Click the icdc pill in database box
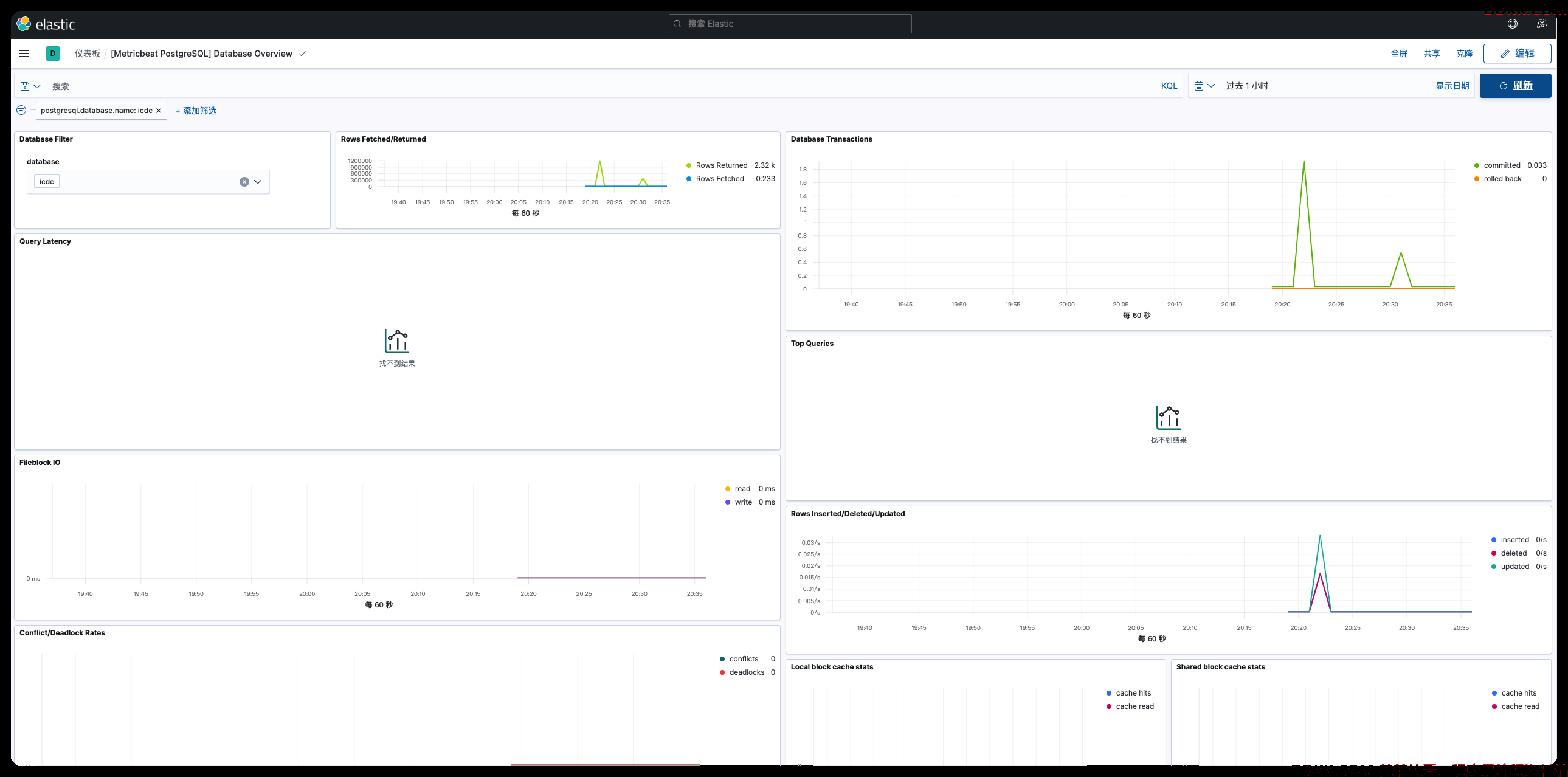The image size is (1568, 777). [x=47, y=181]
